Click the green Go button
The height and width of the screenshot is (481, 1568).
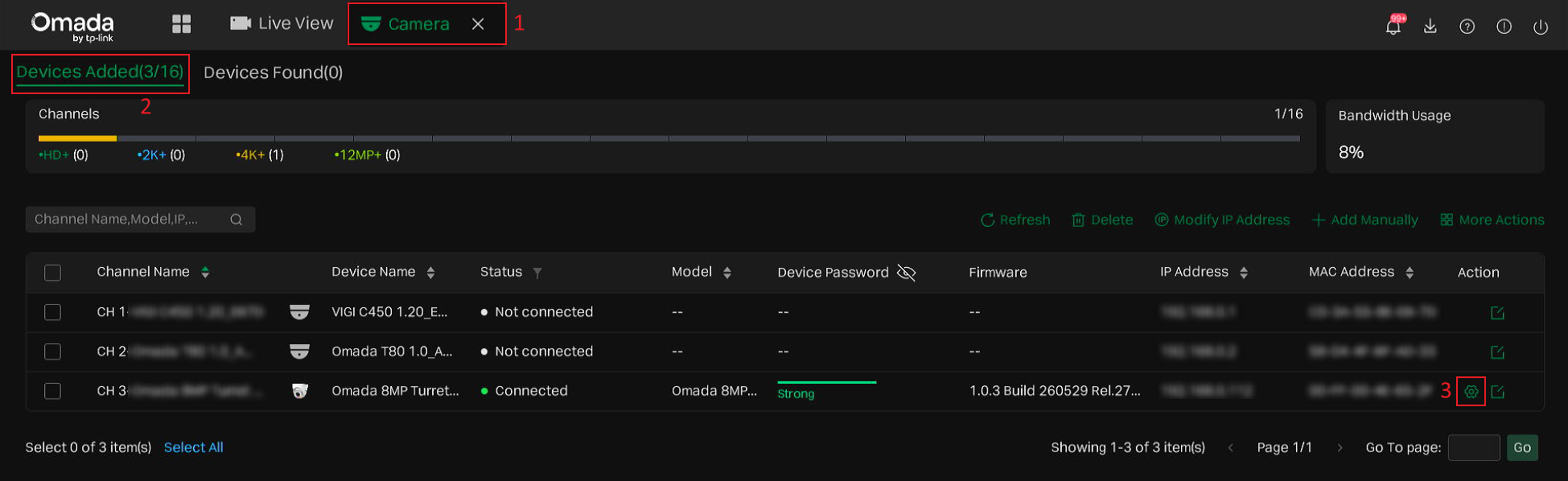click(x=1522, y=448)
